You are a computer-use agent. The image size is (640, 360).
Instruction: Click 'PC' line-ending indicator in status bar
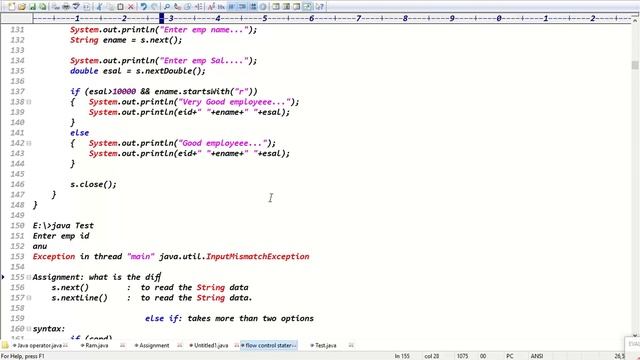510,356
